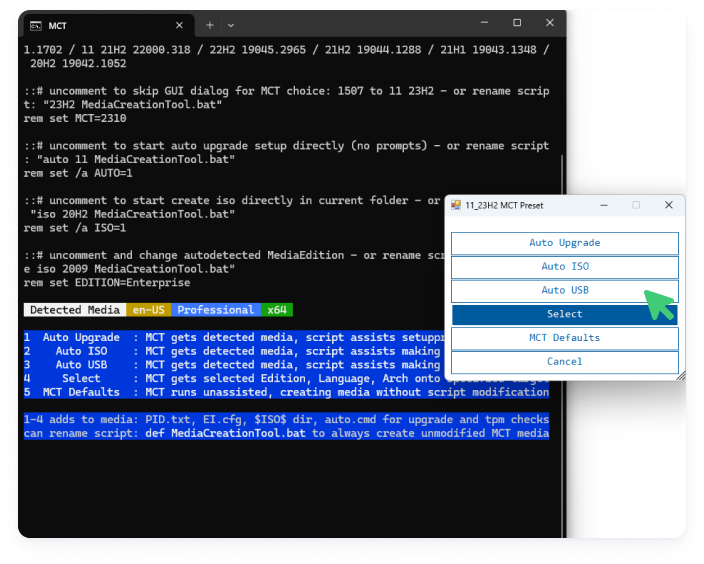This screenshot has width=704, height=564.
Task: Click the '1 Auto Upgrade' terminal line
Action: 234,337
